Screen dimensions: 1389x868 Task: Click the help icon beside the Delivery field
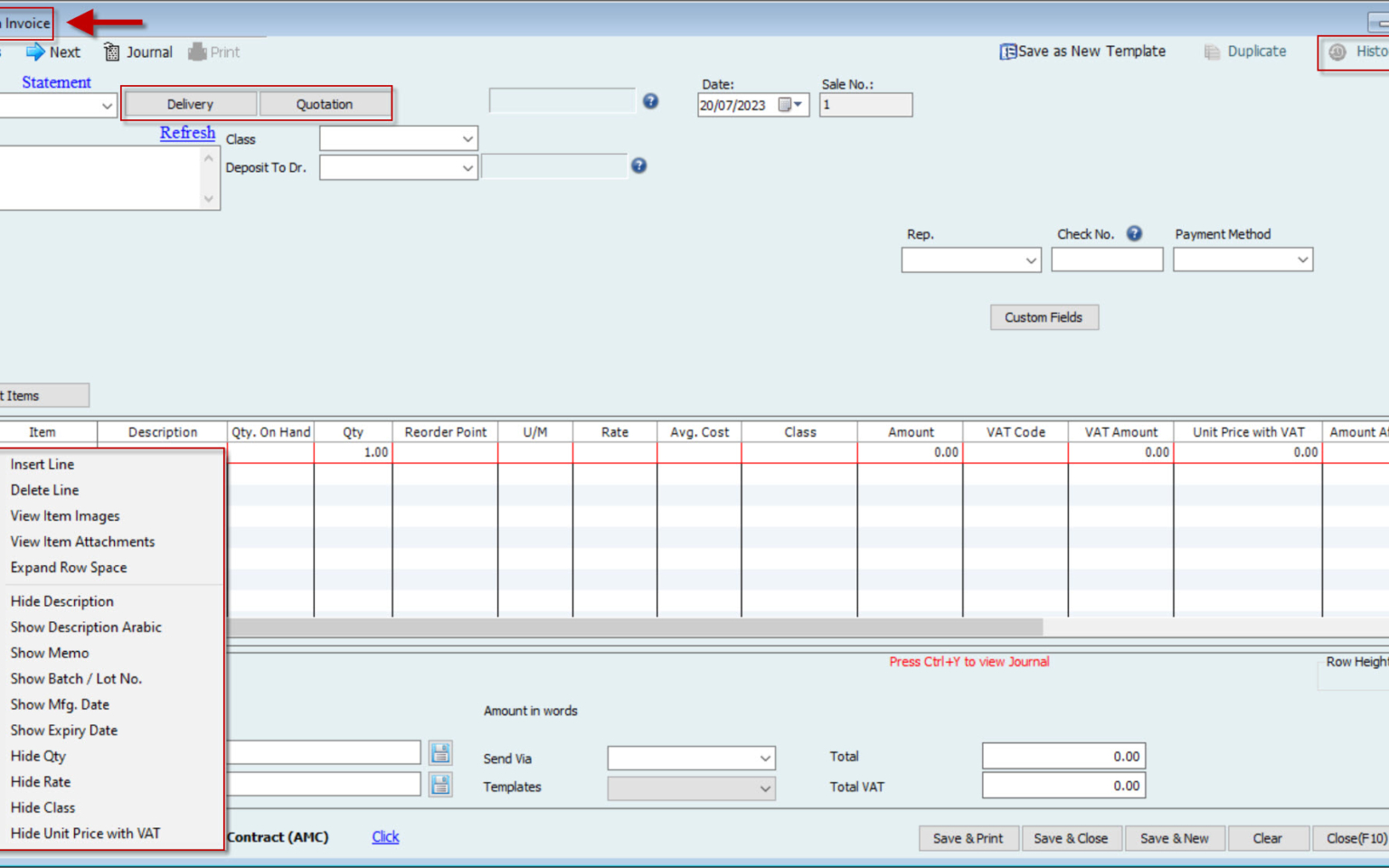pos(650,101)
